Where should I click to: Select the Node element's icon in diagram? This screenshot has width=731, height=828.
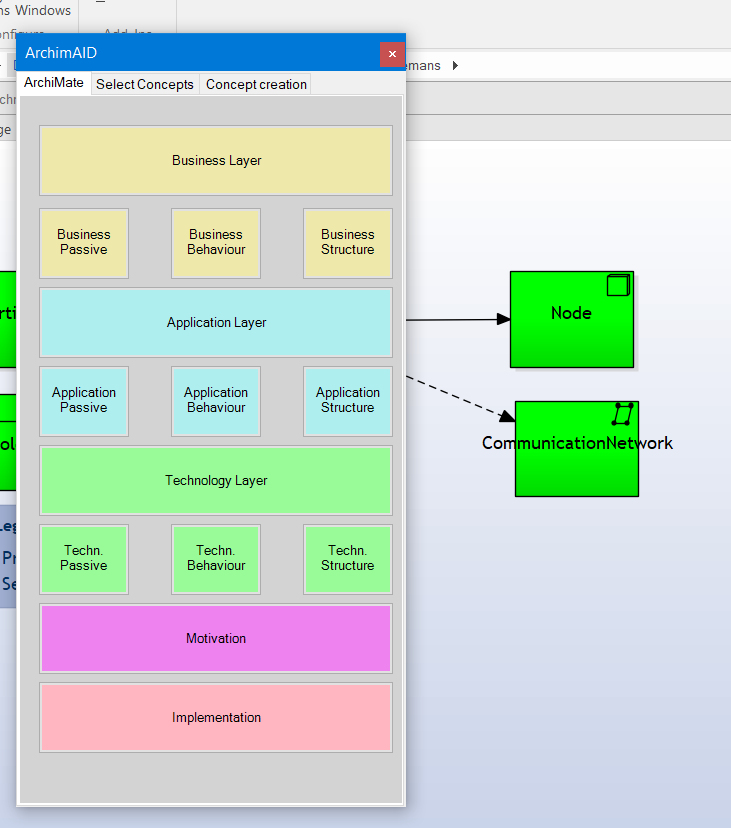click(x=618, y=285)
